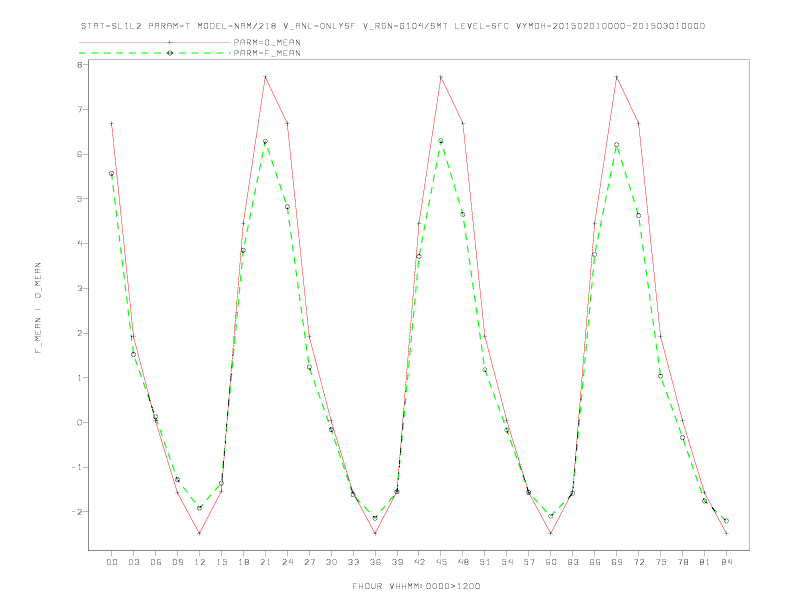Click x-axis tick label 12
This screenshot has width=792, height=612.
pos(200,562)
